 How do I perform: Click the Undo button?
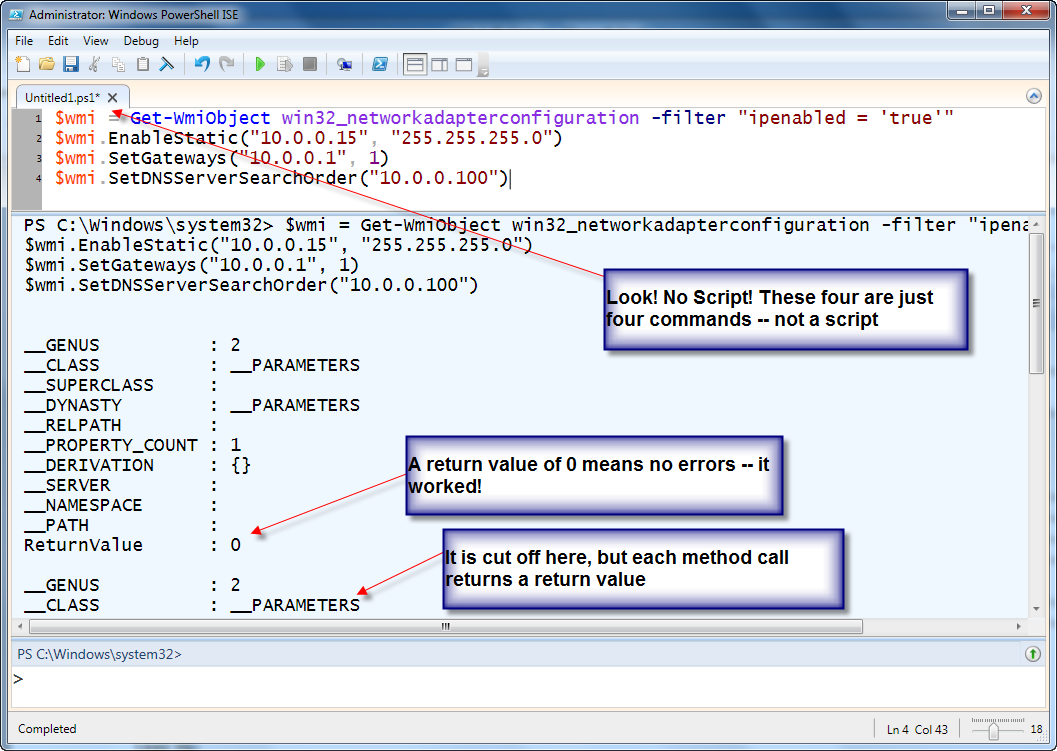[202, 64]
